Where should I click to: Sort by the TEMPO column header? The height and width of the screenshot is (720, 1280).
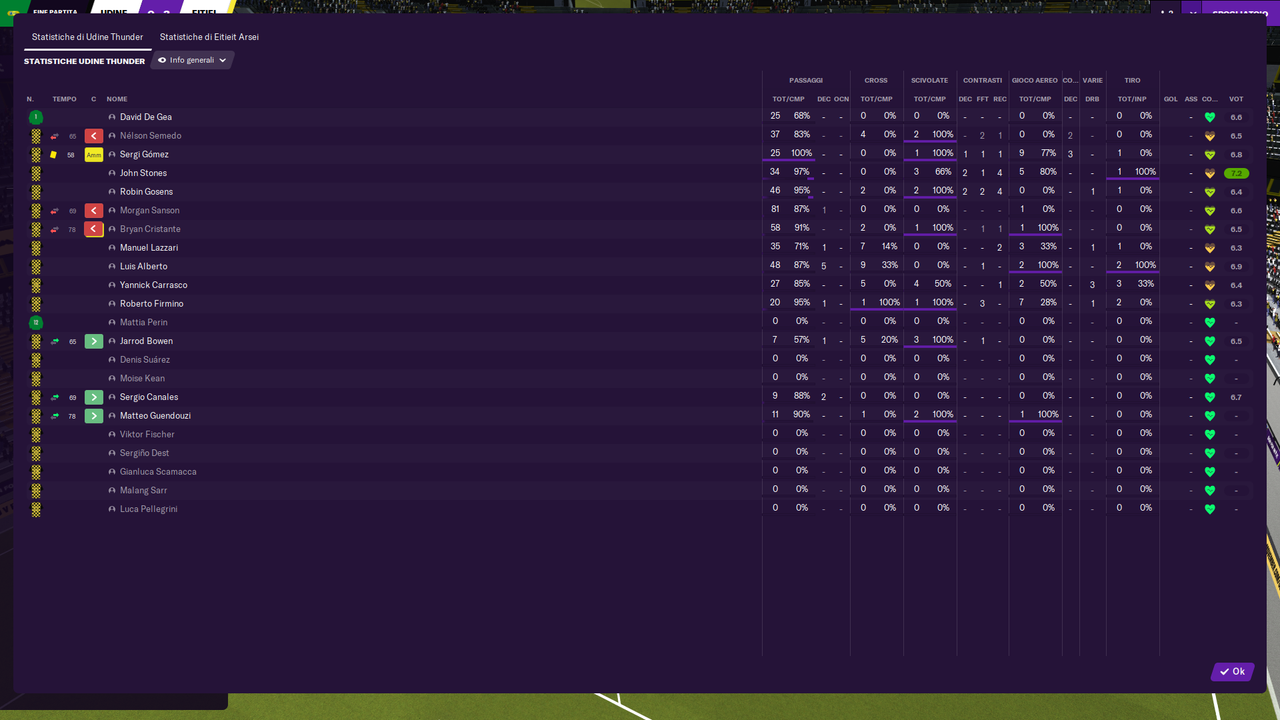pyautogui.click(x=64, y=99)
